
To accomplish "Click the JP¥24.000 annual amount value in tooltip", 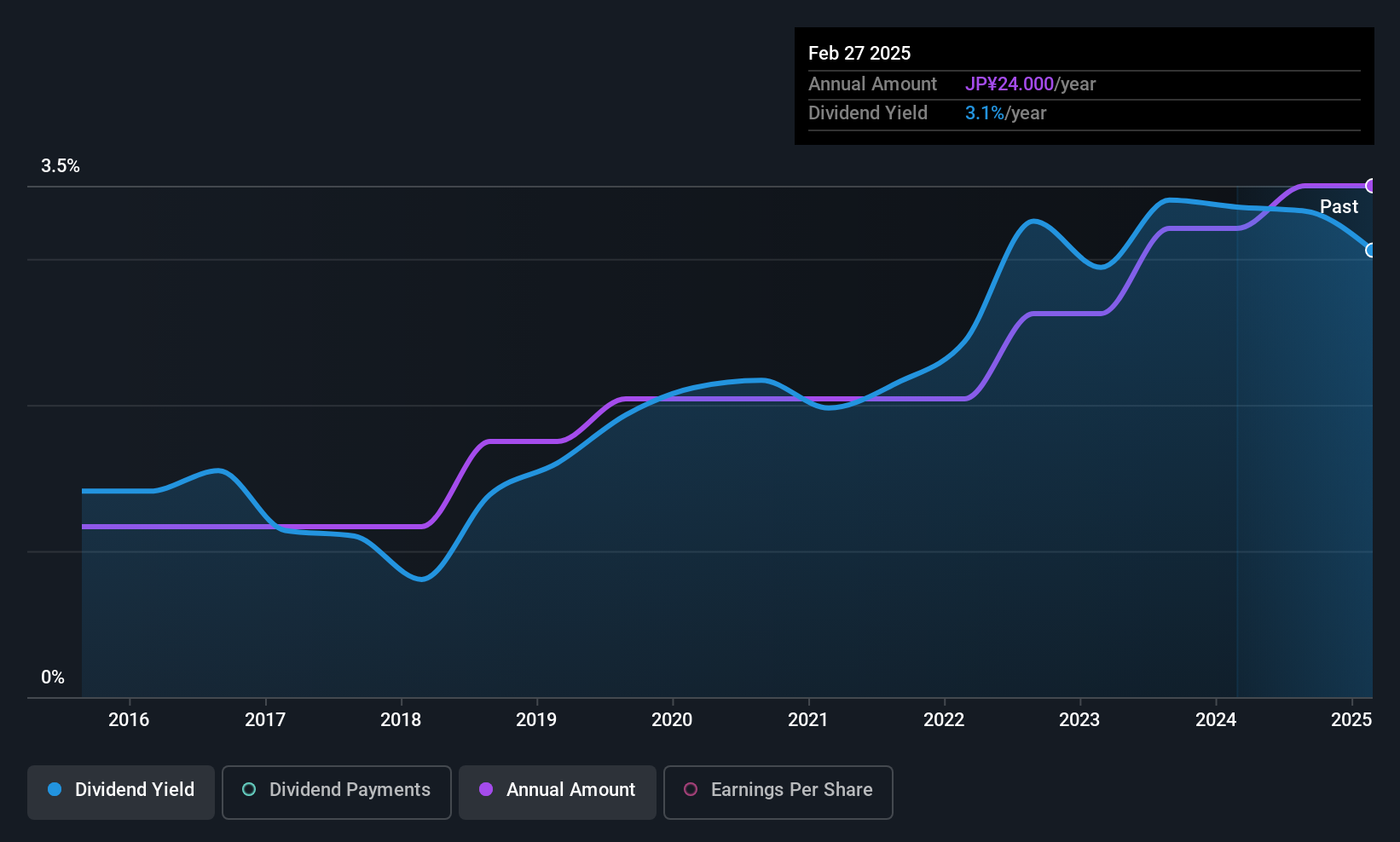I will point(1010,84).
